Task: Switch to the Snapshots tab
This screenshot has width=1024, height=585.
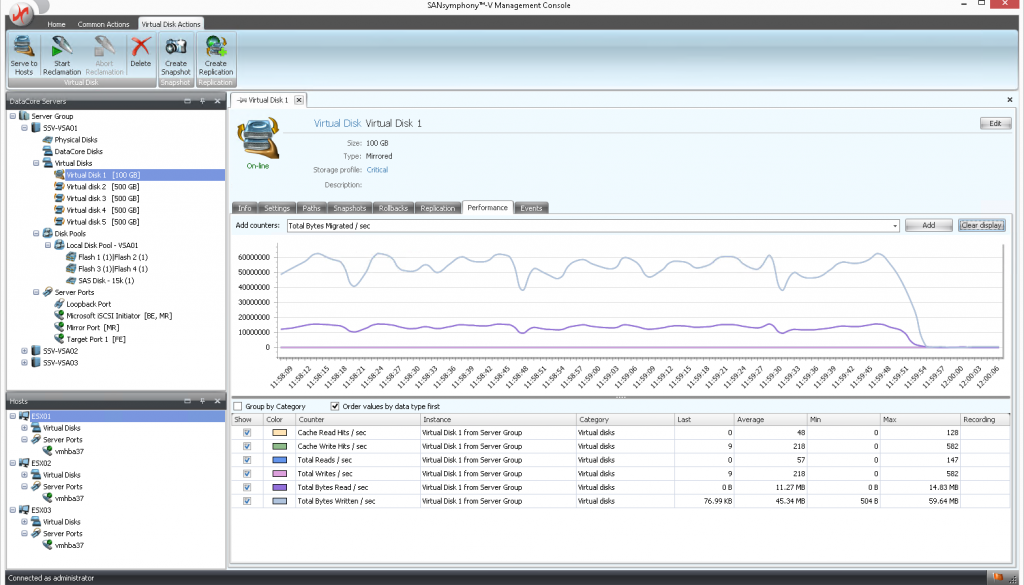Action: tap(349, 208)
